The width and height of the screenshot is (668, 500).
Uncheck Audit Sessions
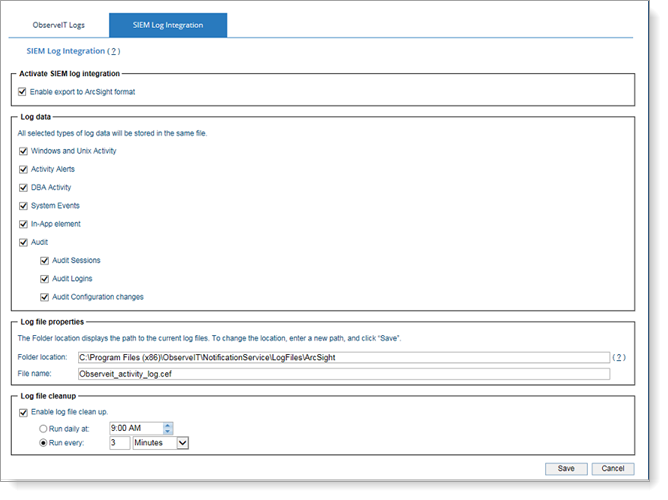tap(44, 260)
